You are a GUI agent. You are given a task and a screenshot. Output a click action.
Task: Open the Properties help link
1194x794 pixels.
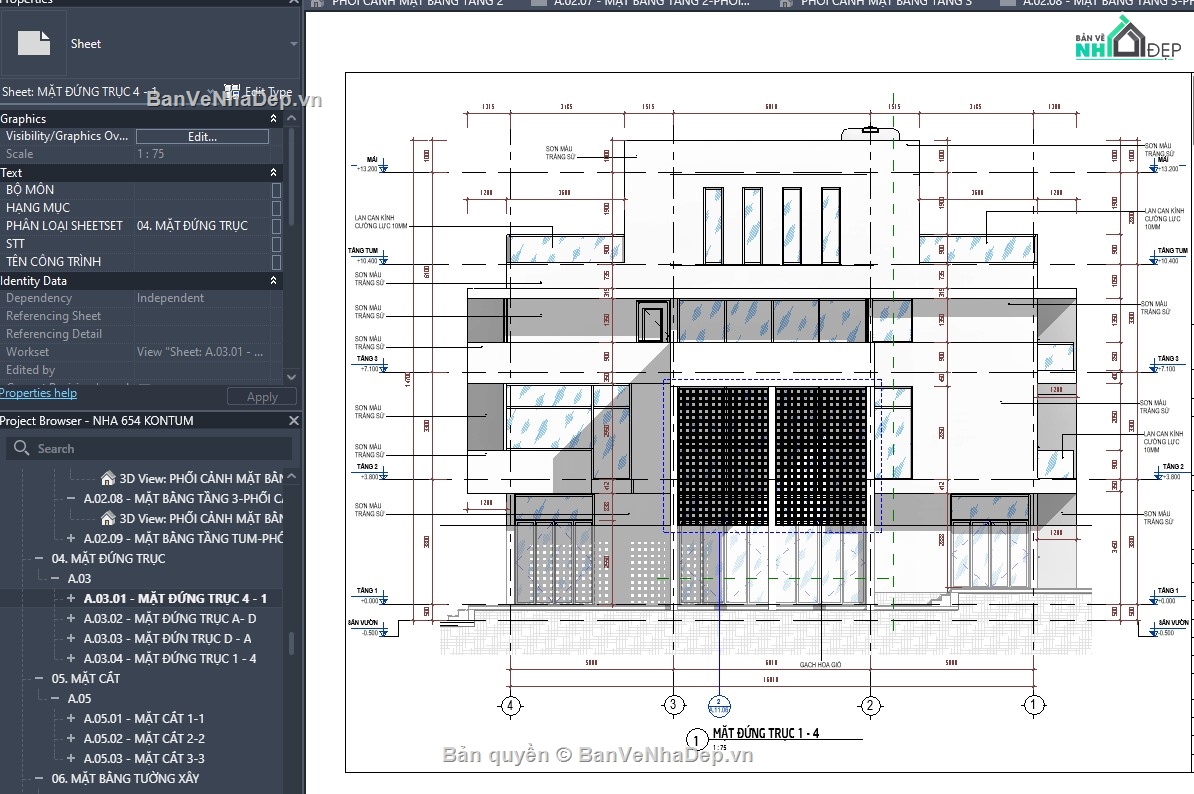[38, 393]
